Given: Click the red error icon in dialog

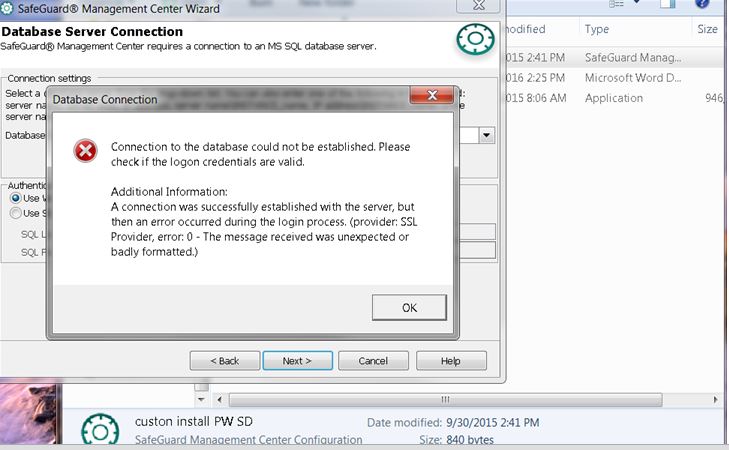Looking at the screenshot, I should (86, 151).
